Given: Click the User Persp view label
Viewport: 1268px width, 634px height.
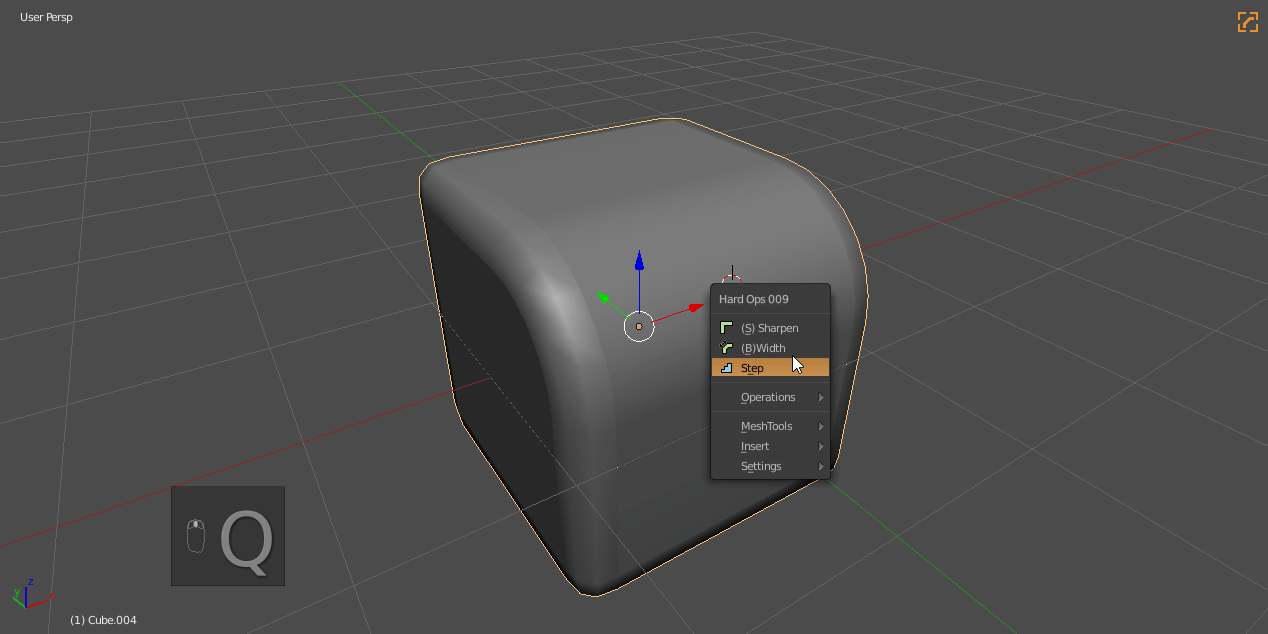Looking at the screenshot, I should tap(46, 17).
